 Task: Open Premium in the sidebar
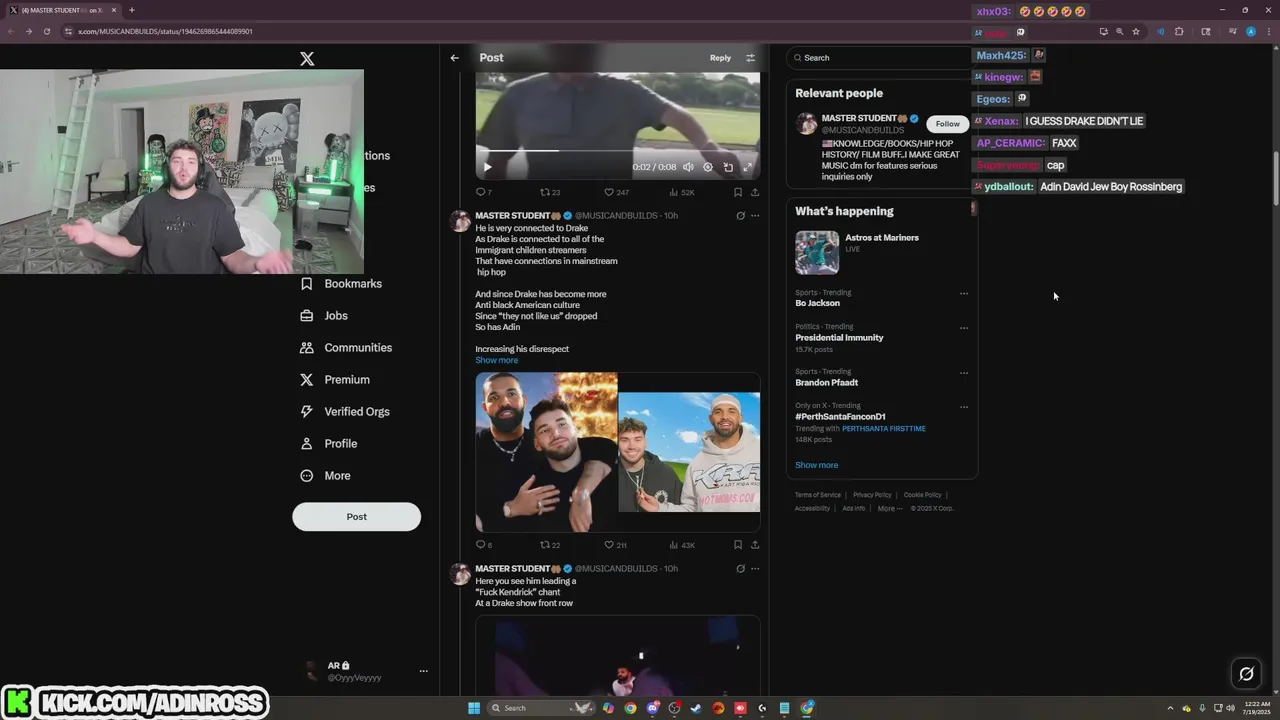point(335,380)
